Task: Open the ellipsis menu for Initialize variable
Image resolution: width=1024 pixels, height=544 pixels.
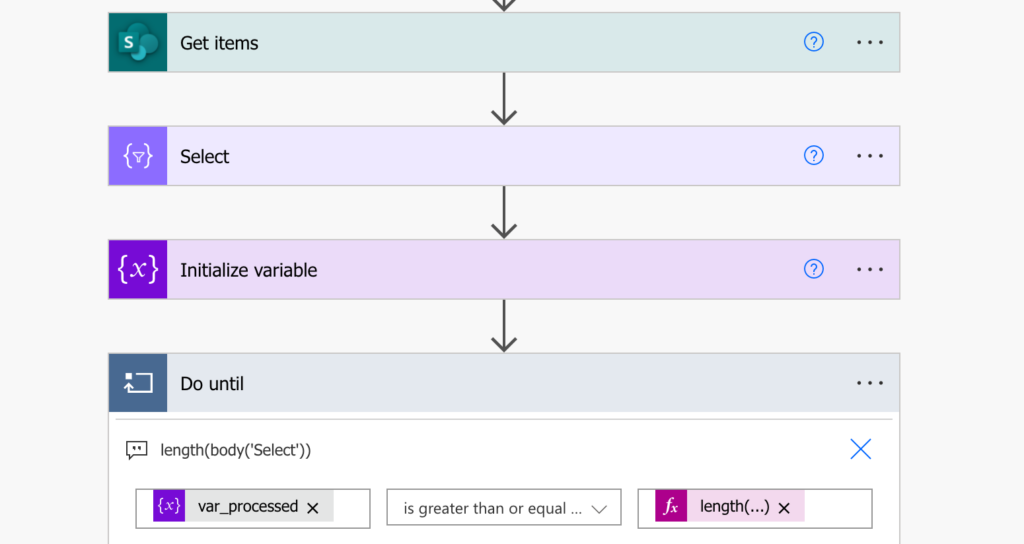Action: coord(870,270)
